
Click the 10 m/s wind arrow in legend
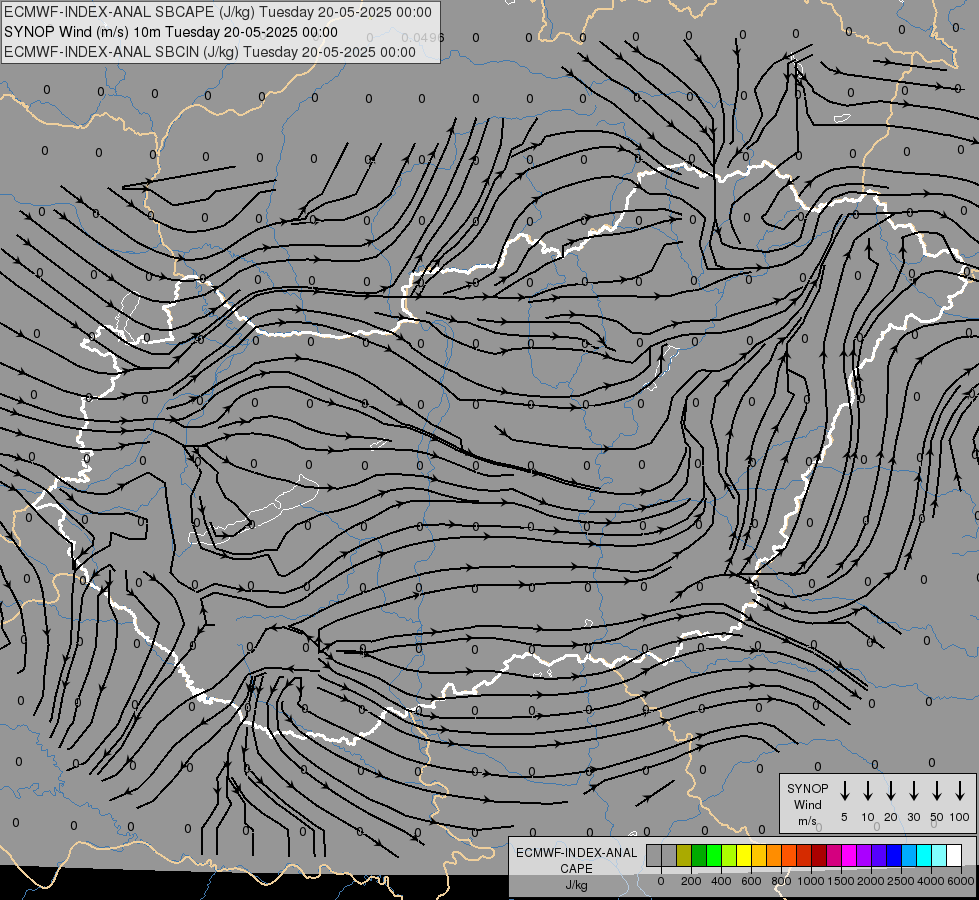[867, 790]
